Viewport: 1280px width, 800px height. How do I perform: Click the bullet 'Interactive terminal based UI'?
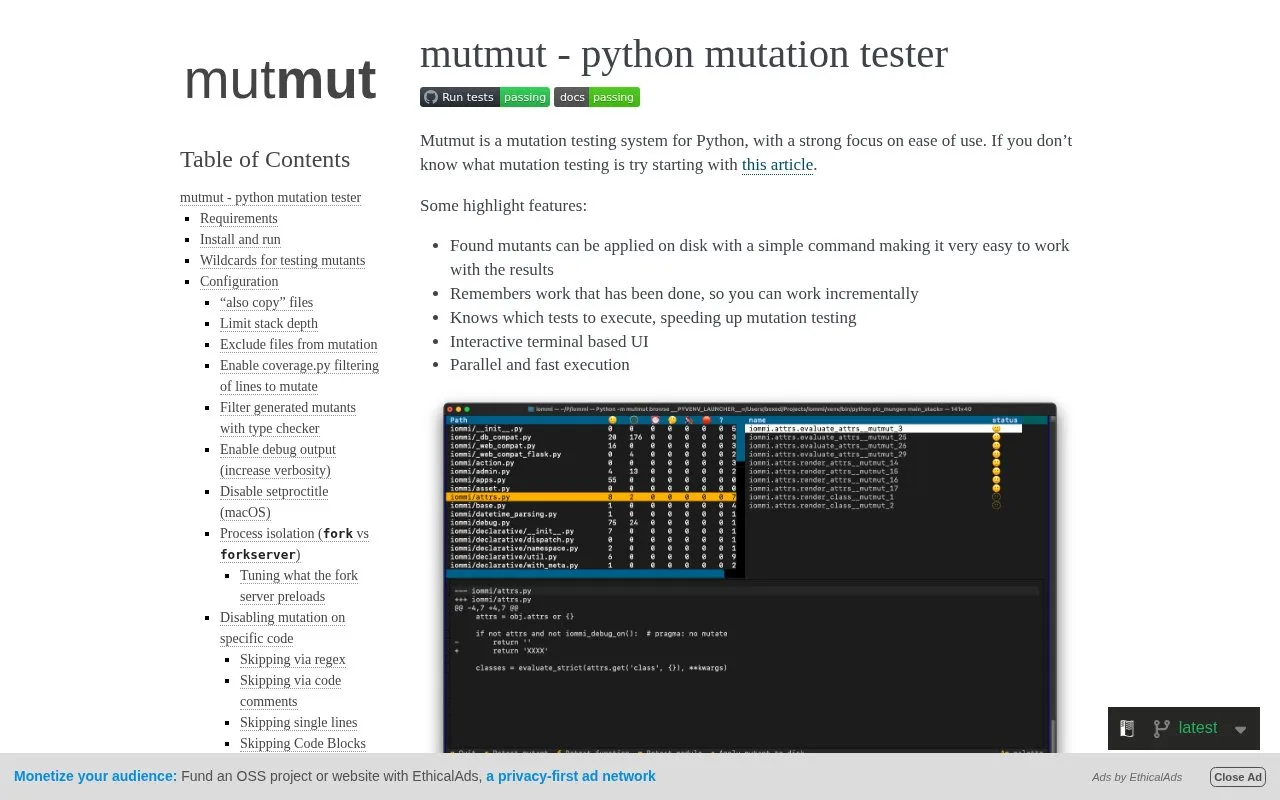click(549, 341)
